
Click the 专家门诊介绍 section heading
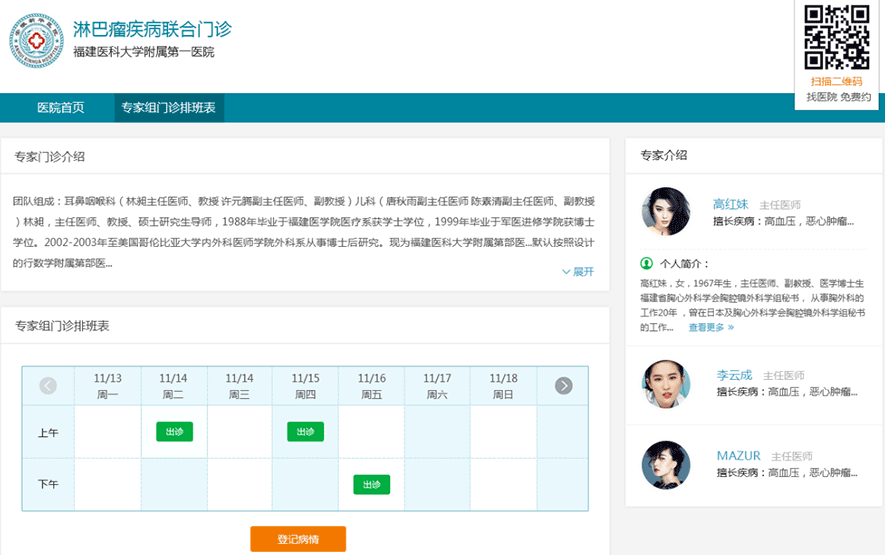point(50,156)
